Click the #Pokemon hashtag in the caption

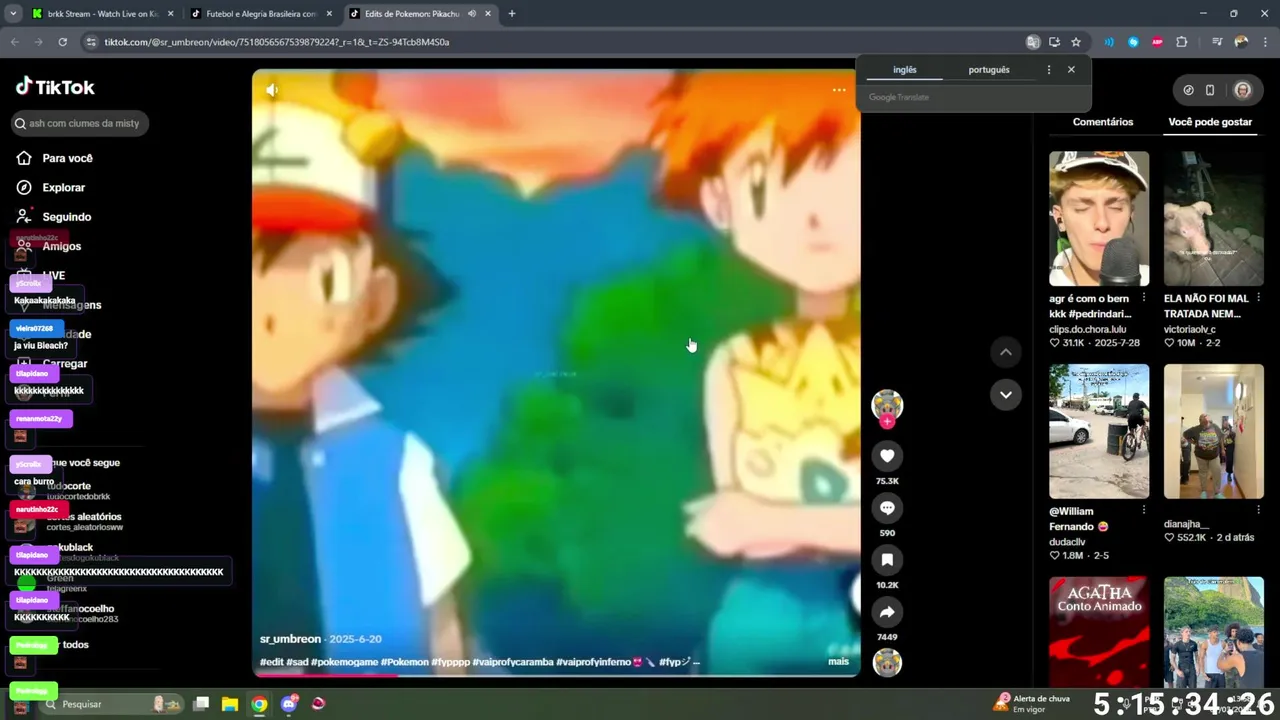404,662
